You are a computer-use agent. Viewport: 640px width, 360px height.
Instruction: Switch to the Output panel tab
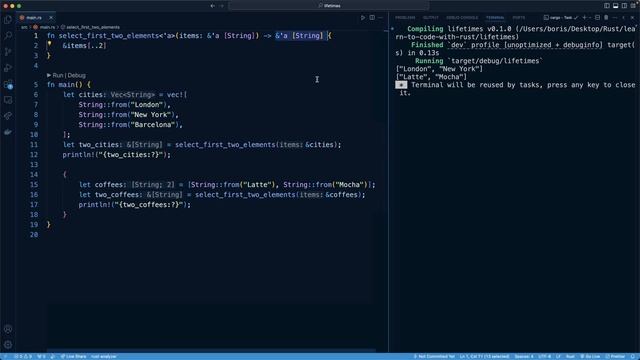click(x=431, y=18)
